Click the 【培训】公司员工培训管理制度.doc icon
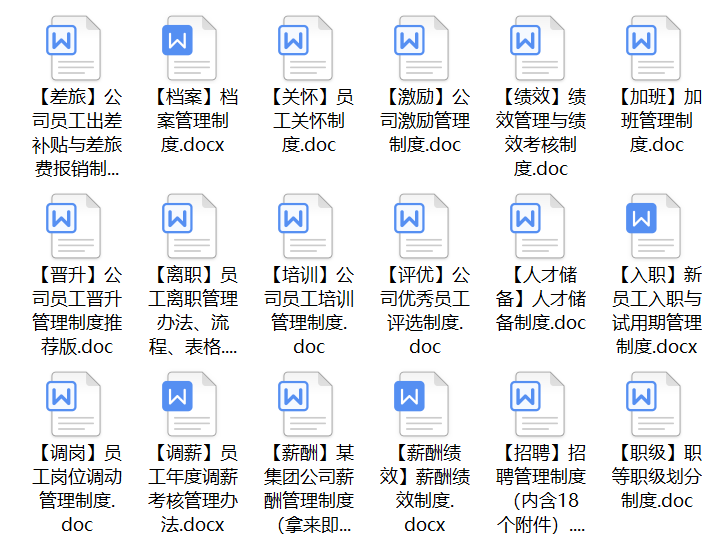The image size is (718, 558). 308,226
